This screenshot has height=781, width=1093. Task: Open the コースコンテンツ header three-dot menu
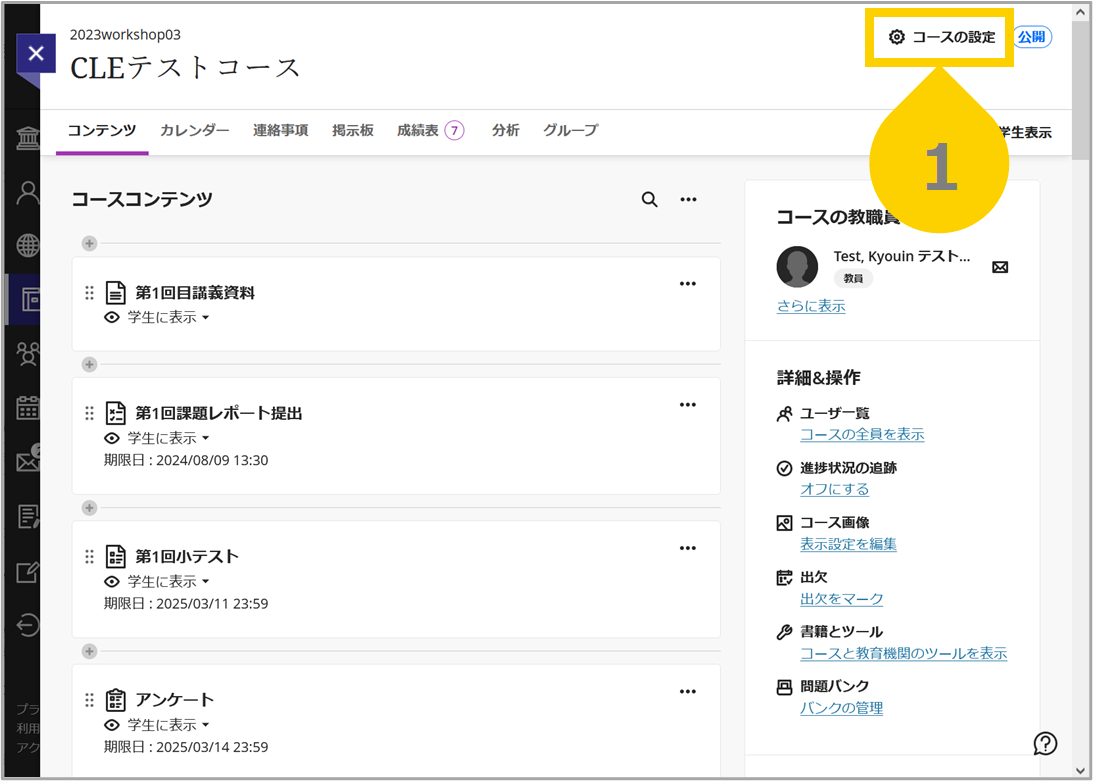[x=688, y=199]
